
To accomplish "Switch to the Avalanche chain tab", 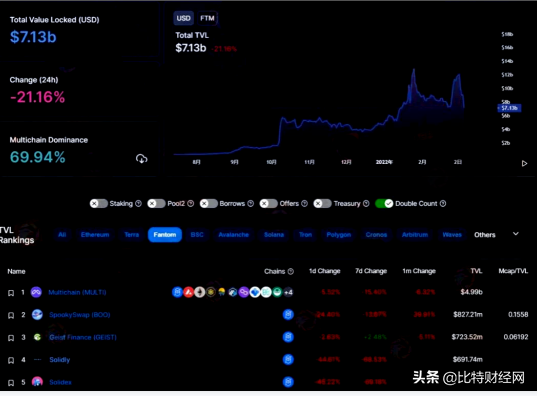I will 234,235.
